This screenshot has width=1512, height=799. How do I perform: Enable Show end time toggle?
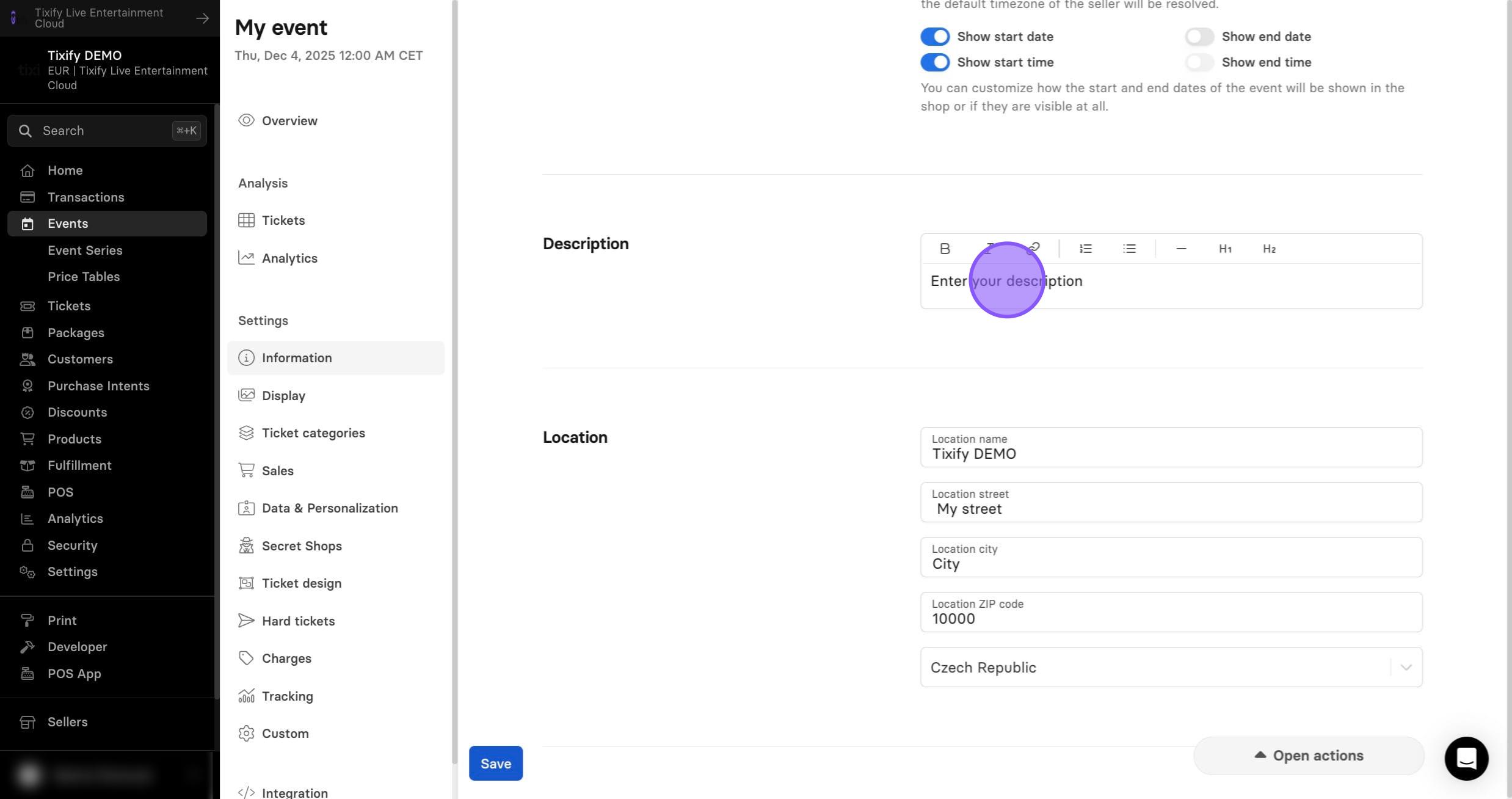[1199, 62]
